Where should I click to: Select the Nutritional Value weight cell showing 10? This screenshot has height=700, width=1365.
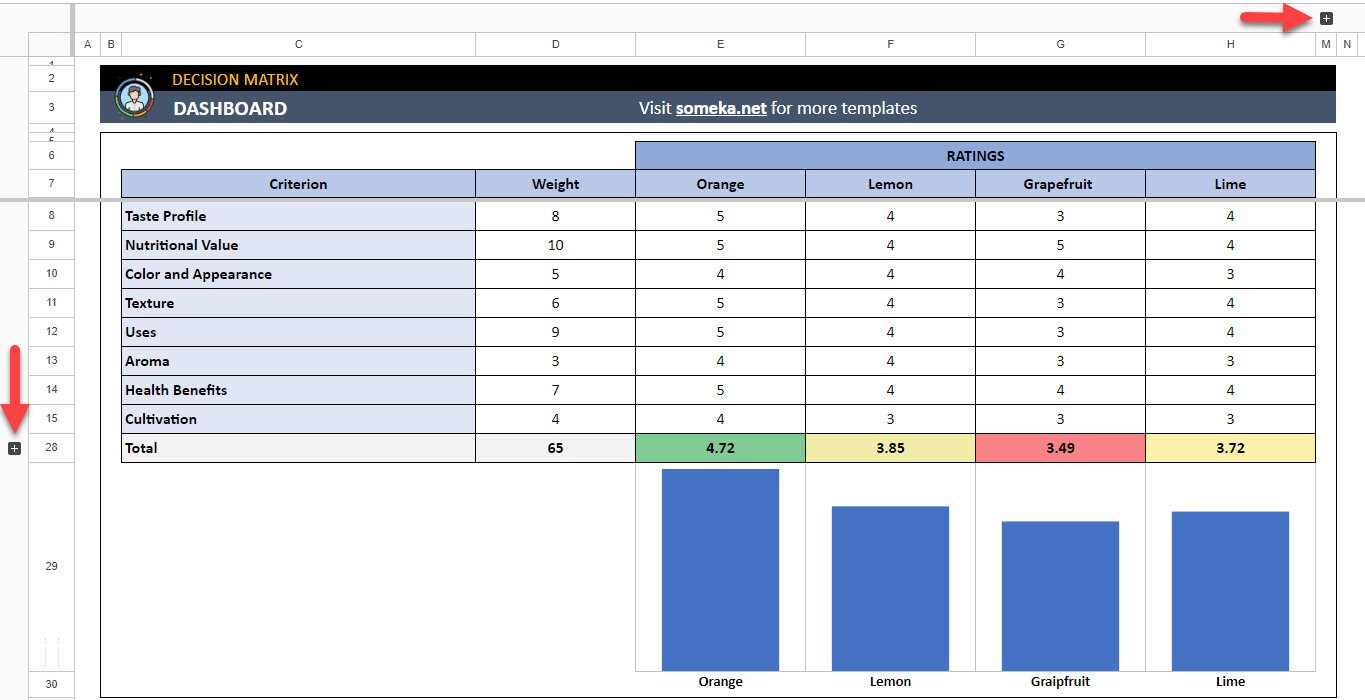coord(554,245)
